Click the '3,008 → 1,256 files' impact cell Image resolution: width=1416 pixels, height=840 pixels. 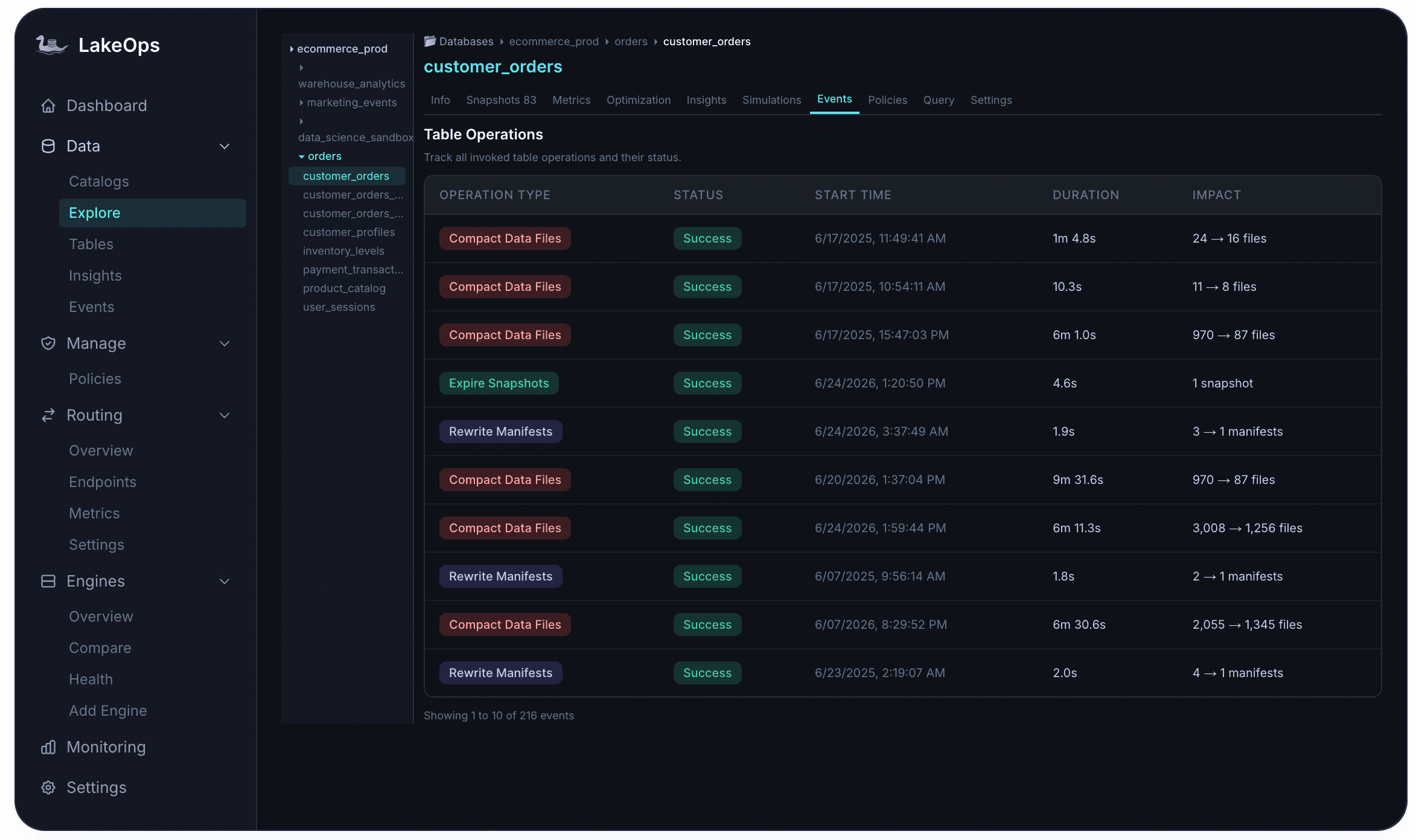click(1248, 528)
